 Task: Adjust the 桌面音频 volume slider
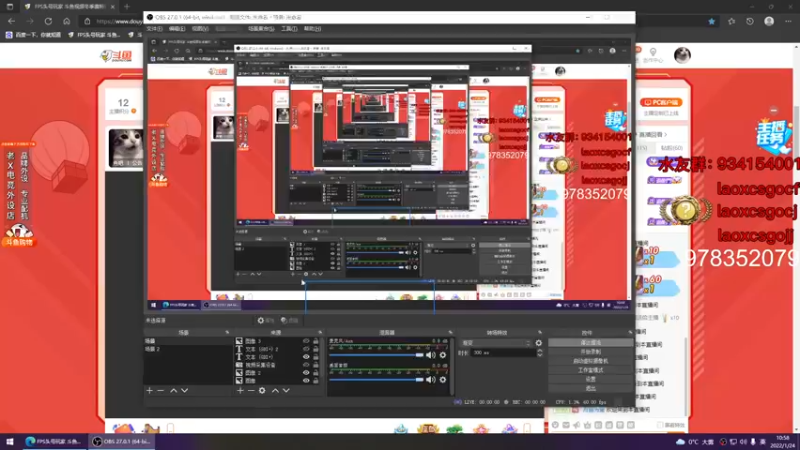point(376,379)
